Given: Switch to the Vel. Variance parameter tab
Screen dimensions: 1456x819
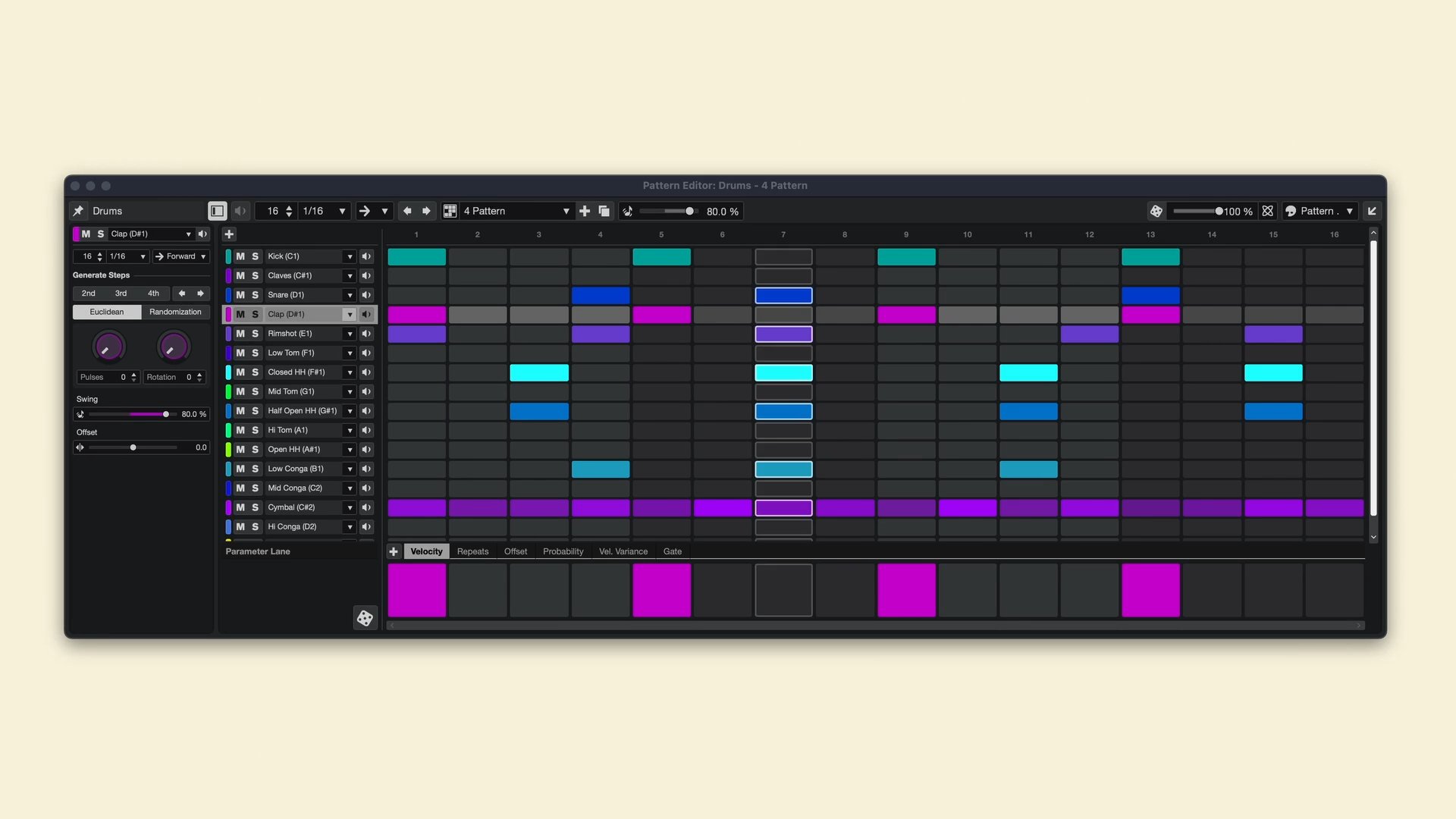Looking at the screenshot, I should point(623,551).
